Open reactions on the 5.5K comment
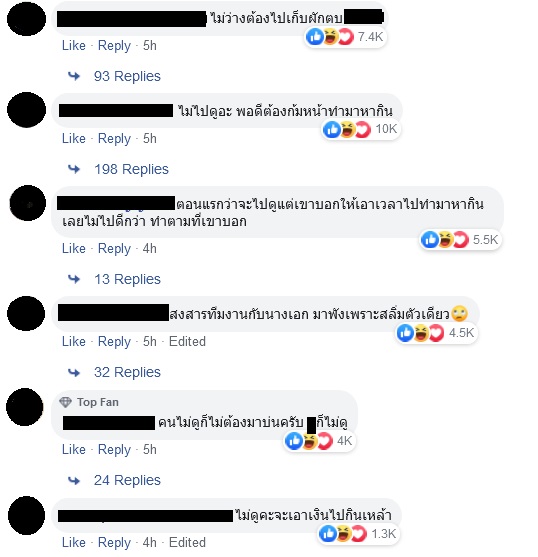 [460, 240]
